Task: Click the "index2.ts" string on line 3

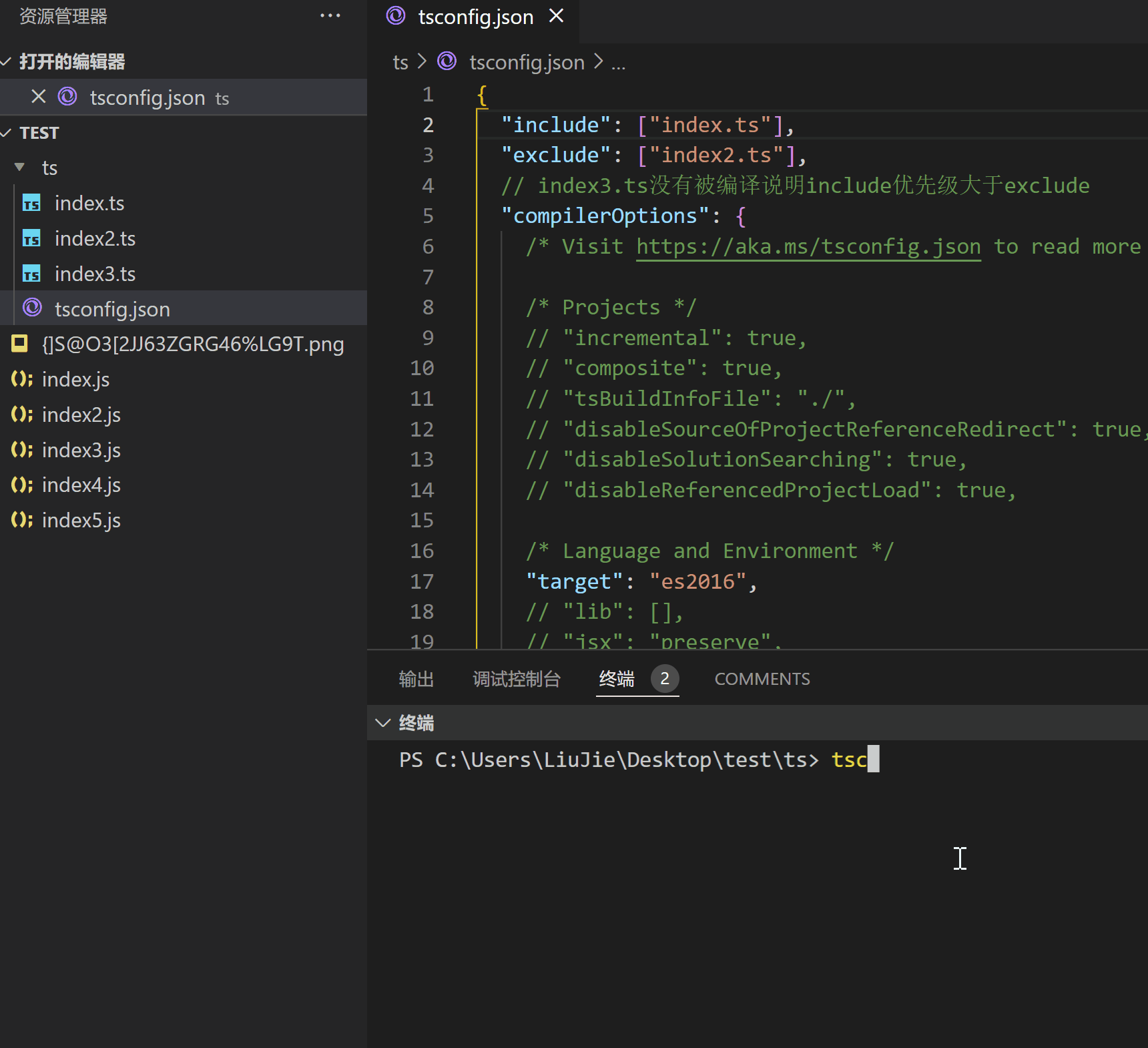Action: (x=716, y=155)
